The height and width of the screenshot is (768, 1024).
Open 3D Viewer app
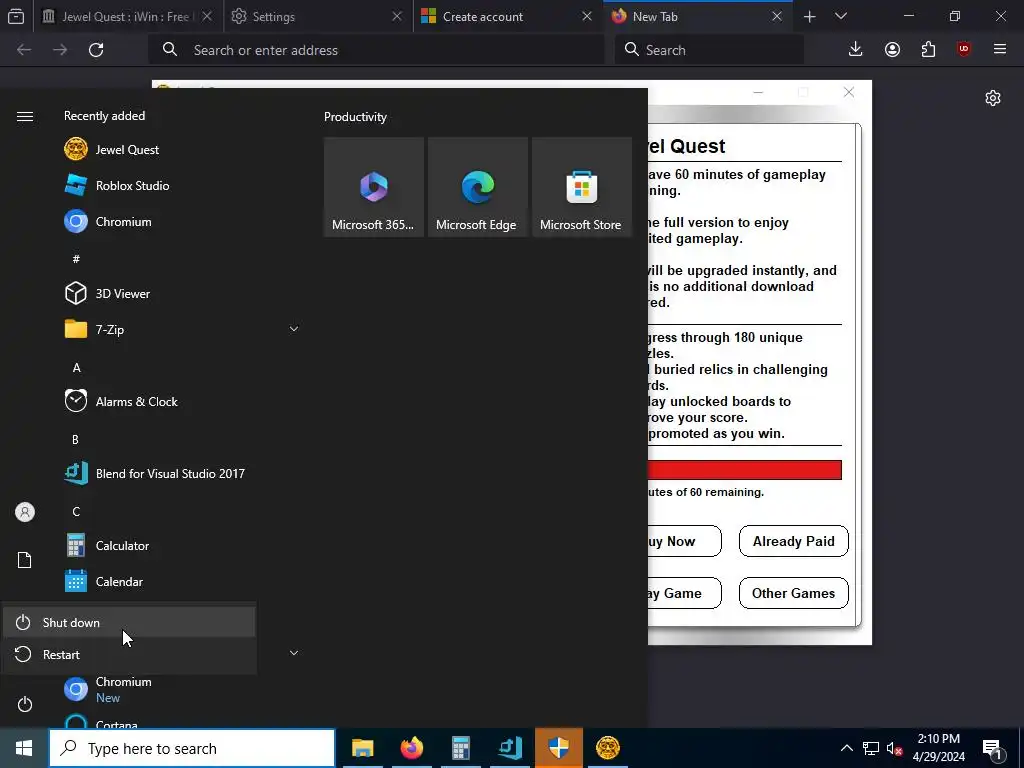(x=107, y=293)
